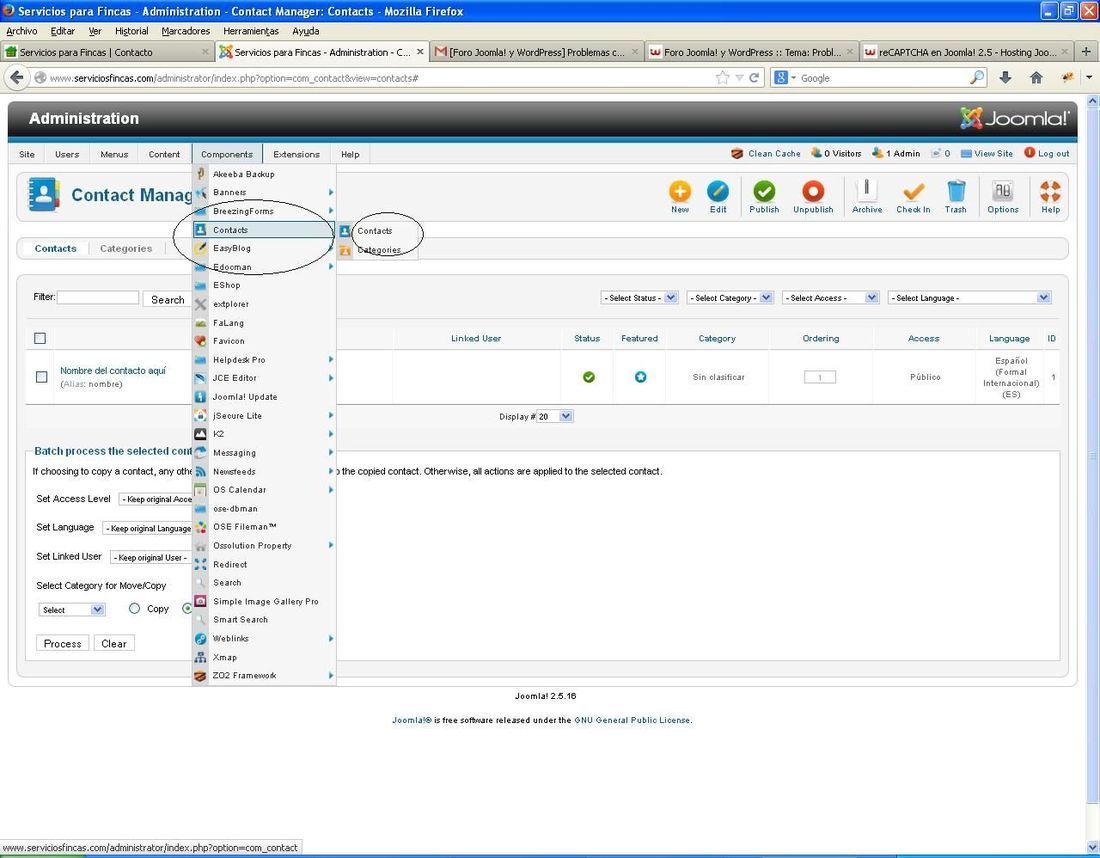Image resolution: width=1100 pixels, height=858 pixels.
Task: Click the Ordering value input box
Action: [819, 377]
